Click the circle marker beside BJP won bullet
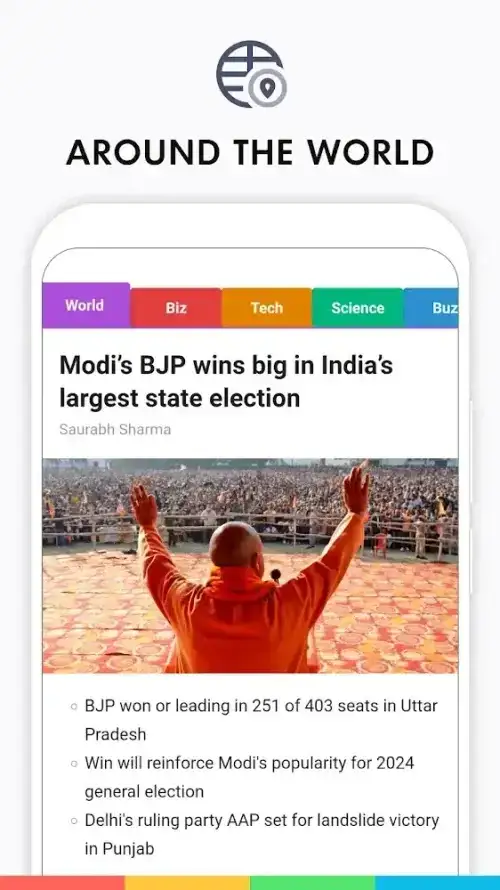The height and width of the screenshot is (890, 500). coord(74,707)
